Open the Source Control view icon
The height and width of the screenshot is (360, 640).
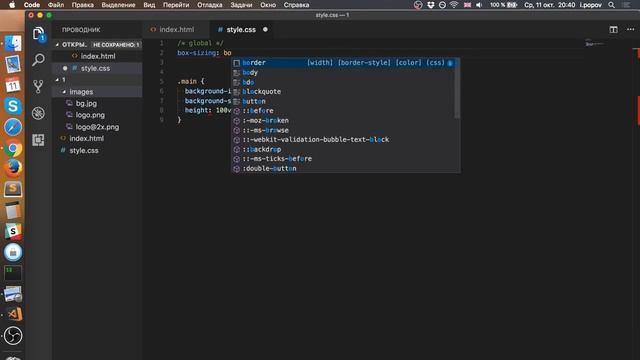pyautogui.click(x=38, y=87)
